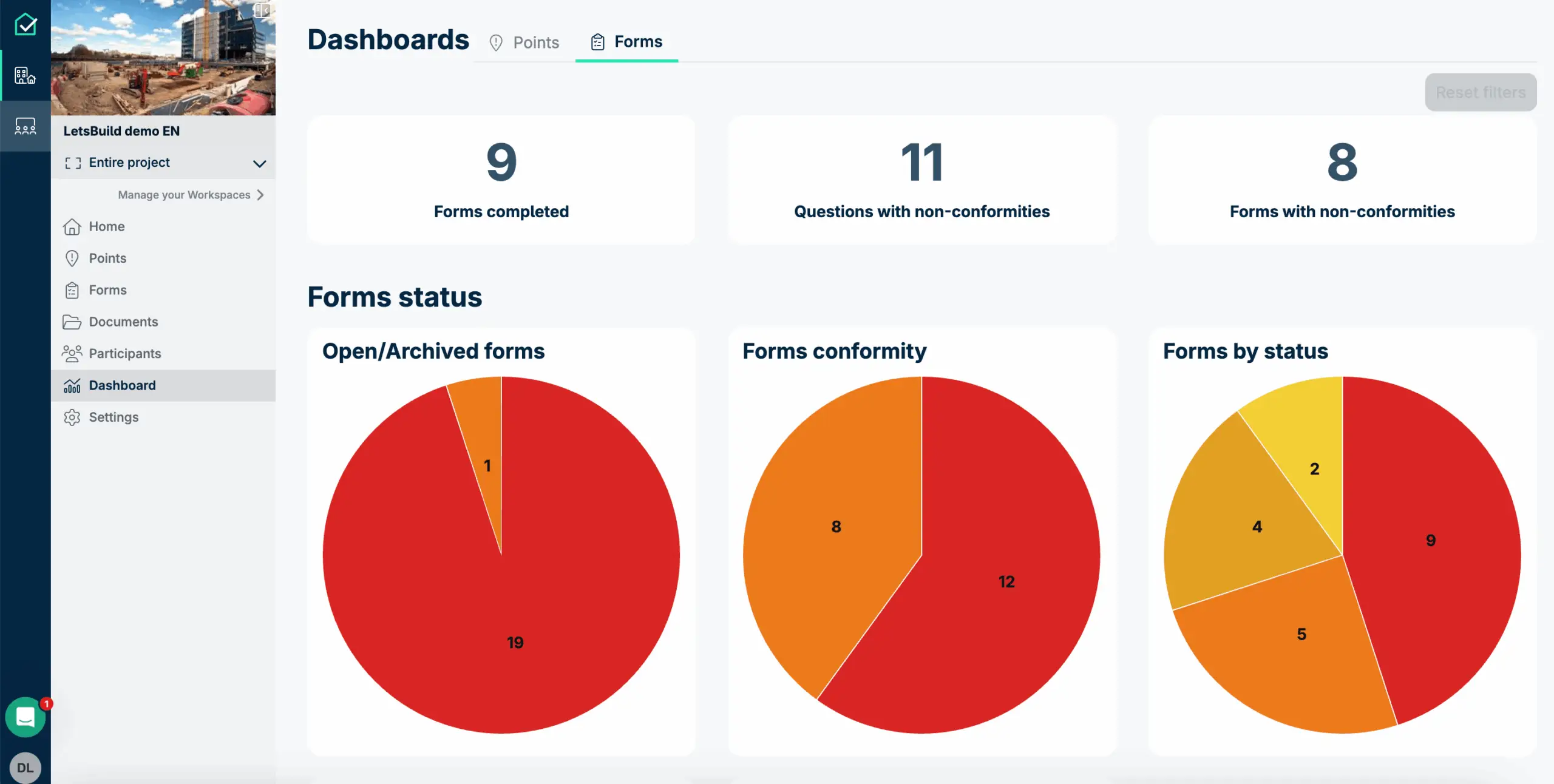Open Points from the sidebar menu
1554x784 pixels.
(x=107, y=259)
